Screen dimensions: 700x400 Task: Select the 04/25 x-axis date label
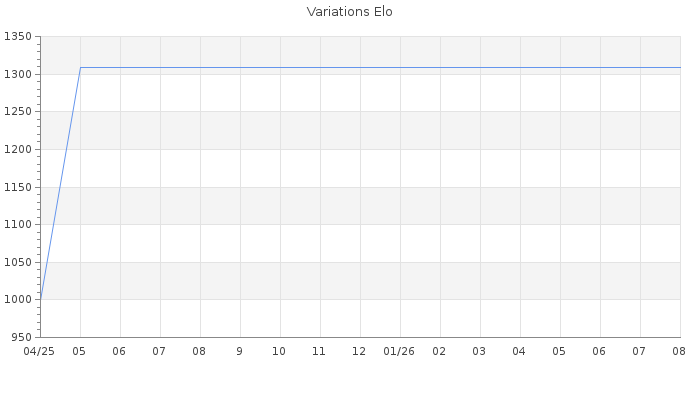[39, 352]
